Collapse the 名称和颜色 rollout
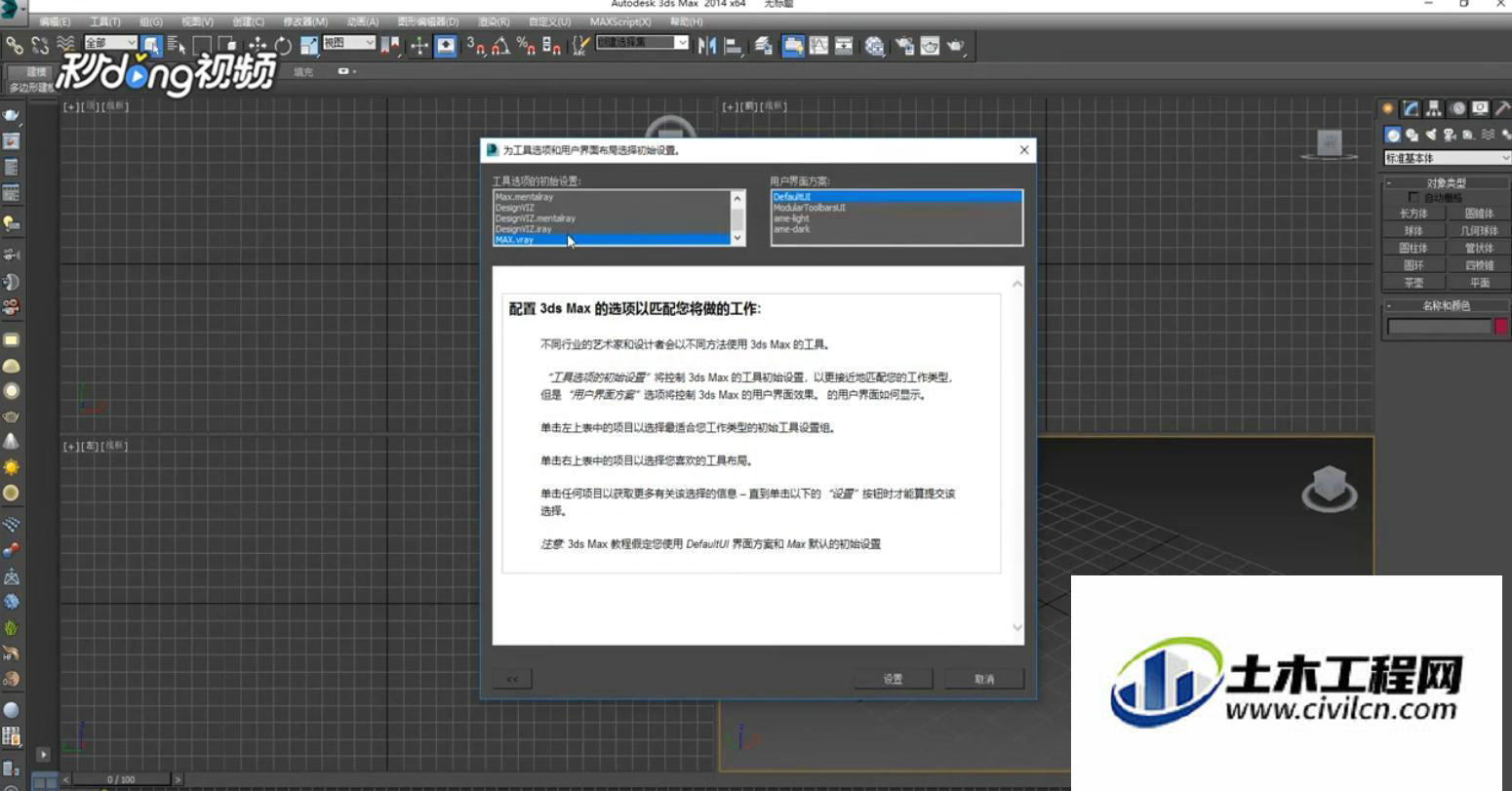Image resolution: width=1512 pixels, height=791 pixels. 1447,305
